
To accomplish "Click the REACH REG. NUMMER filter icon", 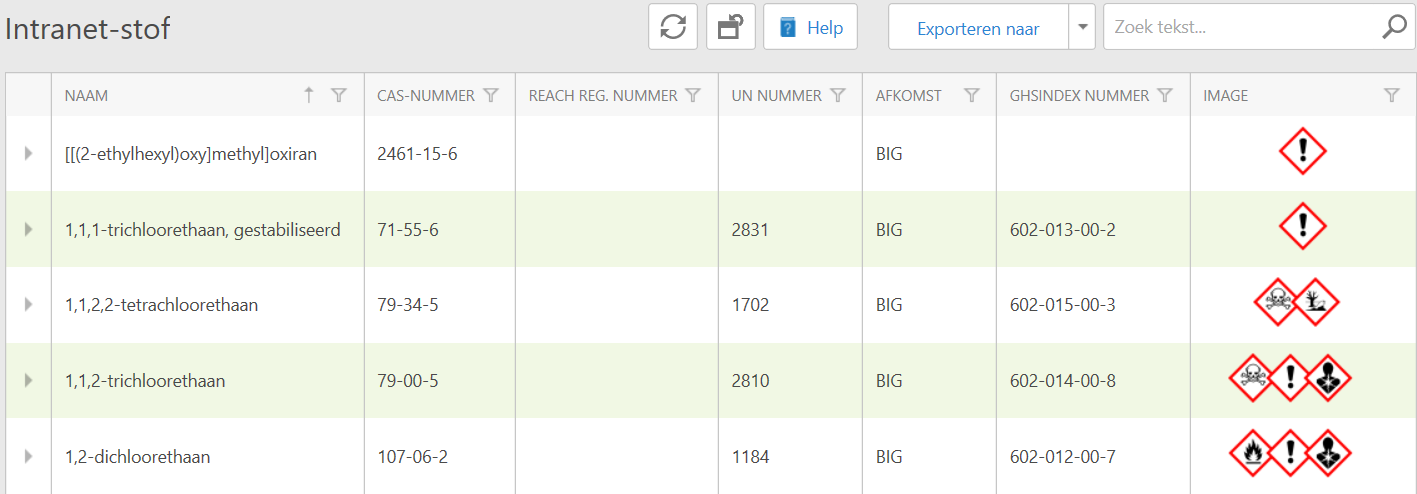I will pyautogui.click(x=693, y=96).
